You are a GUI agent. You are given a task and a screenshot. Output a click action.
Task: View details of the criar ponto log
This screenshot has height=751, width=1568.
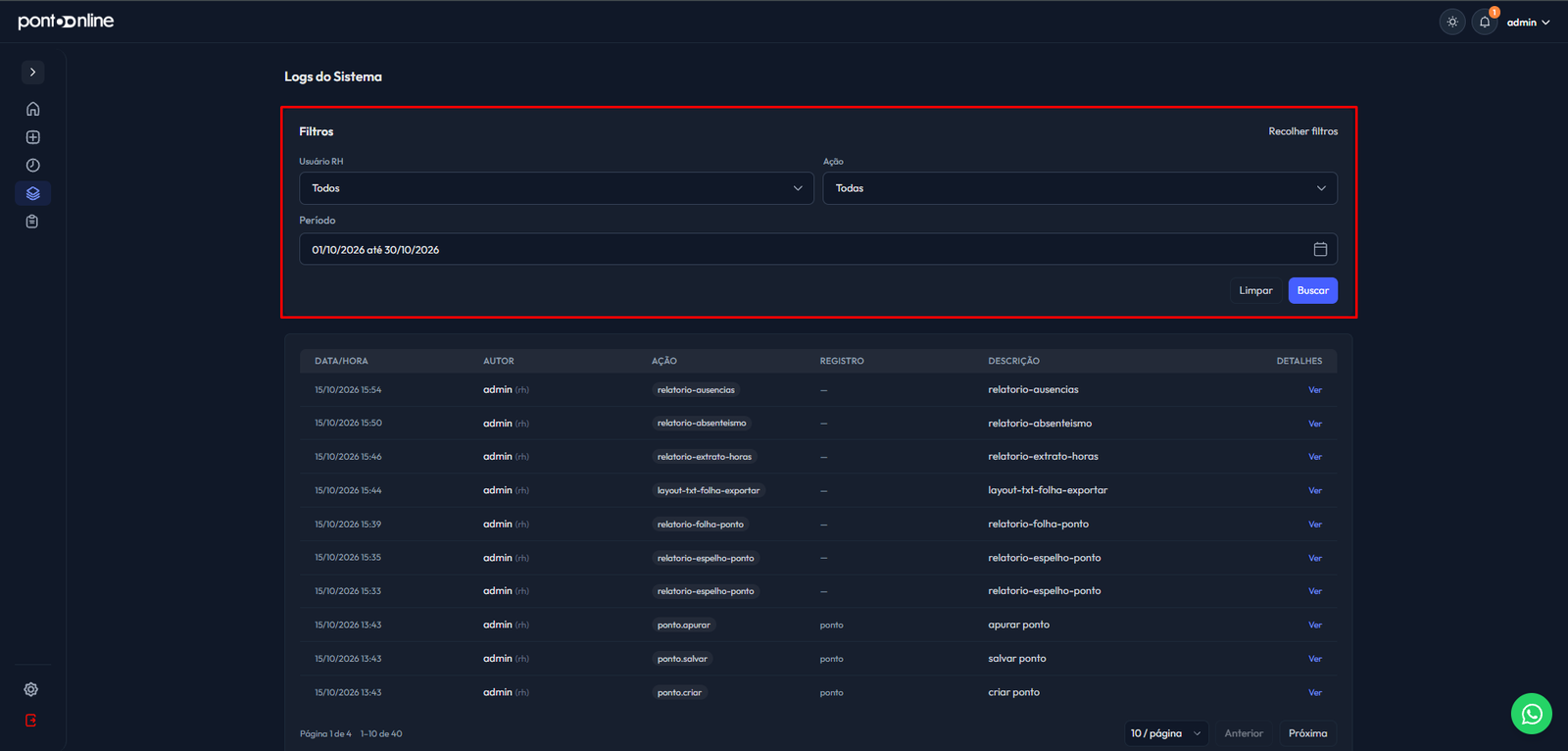click(x=1315, y=692)
